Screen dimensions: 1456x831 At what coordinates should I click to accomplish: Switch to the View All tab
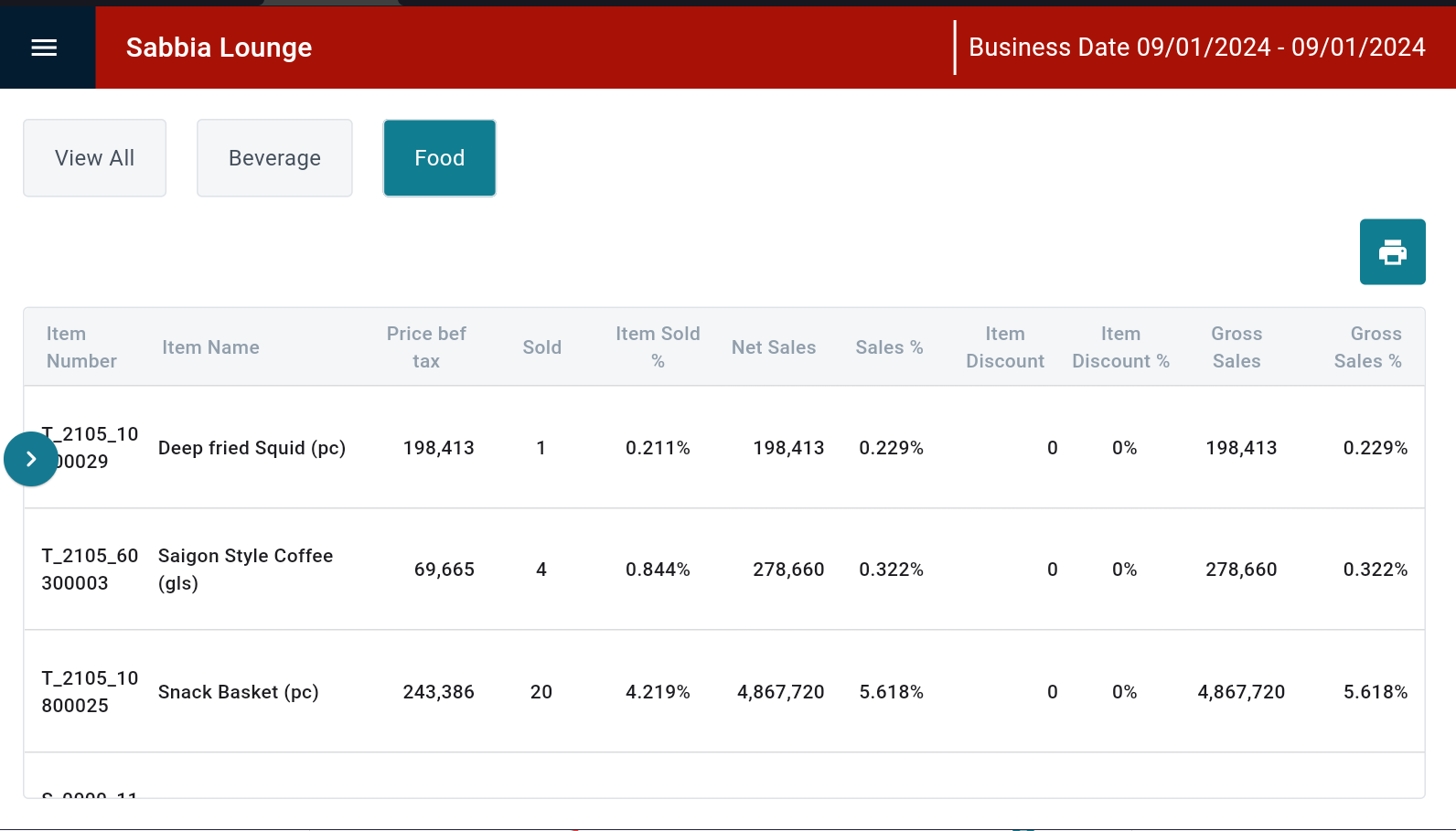point(94,158)
